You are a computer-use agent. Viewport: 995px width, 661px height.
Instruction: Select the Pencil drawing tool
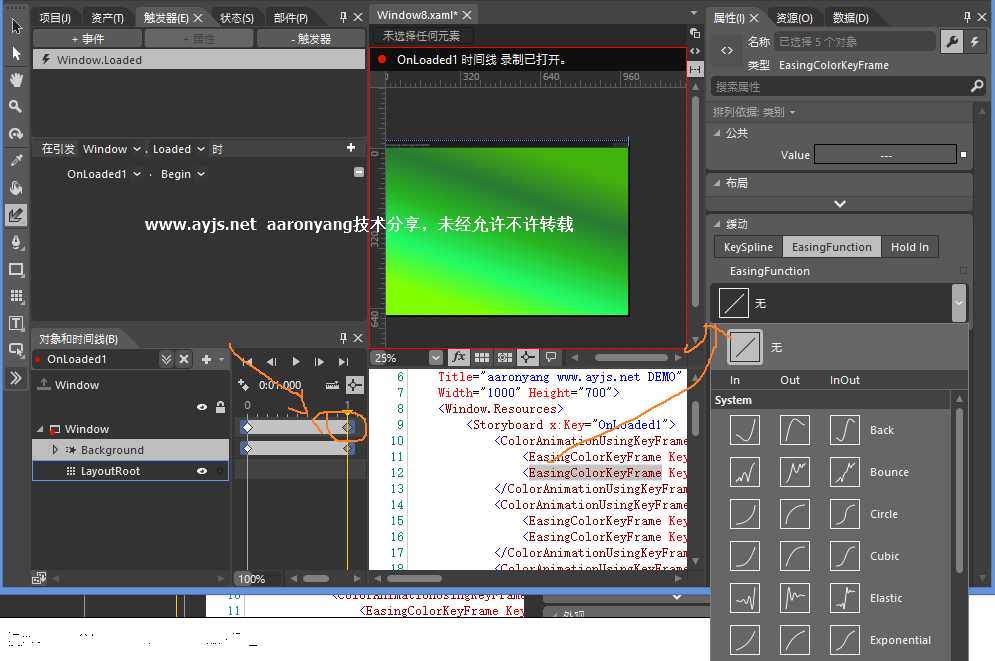point(16,215)
